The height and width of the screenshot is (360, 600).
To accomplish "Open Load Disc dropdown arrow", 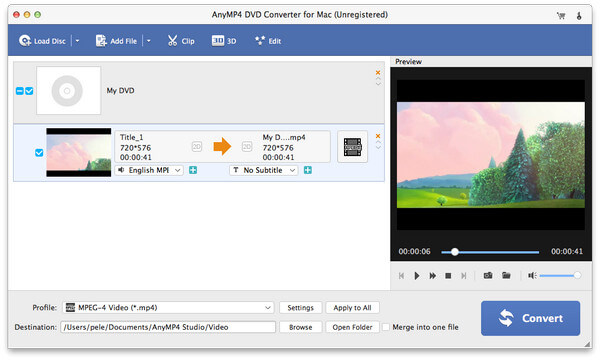I will 77,41.
